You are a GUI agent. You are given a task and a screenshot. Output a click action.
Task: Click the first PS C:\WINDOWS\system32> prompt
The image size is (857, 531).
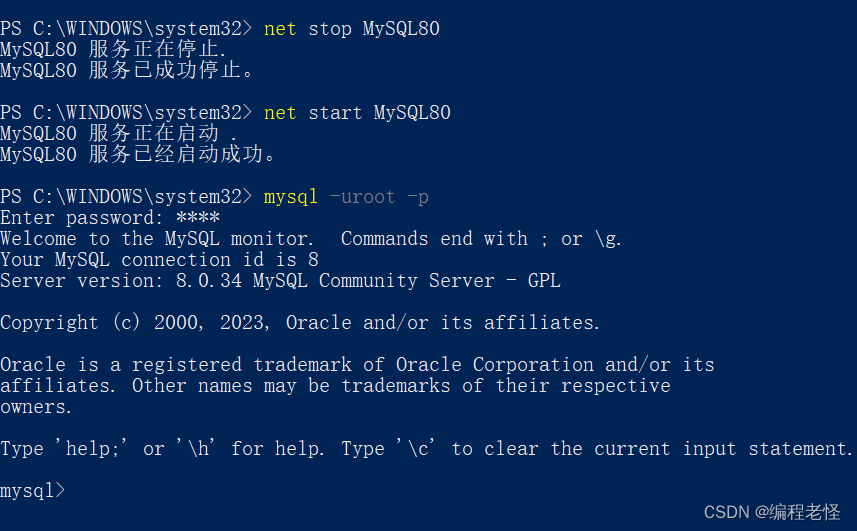click(x=126, y=28)
